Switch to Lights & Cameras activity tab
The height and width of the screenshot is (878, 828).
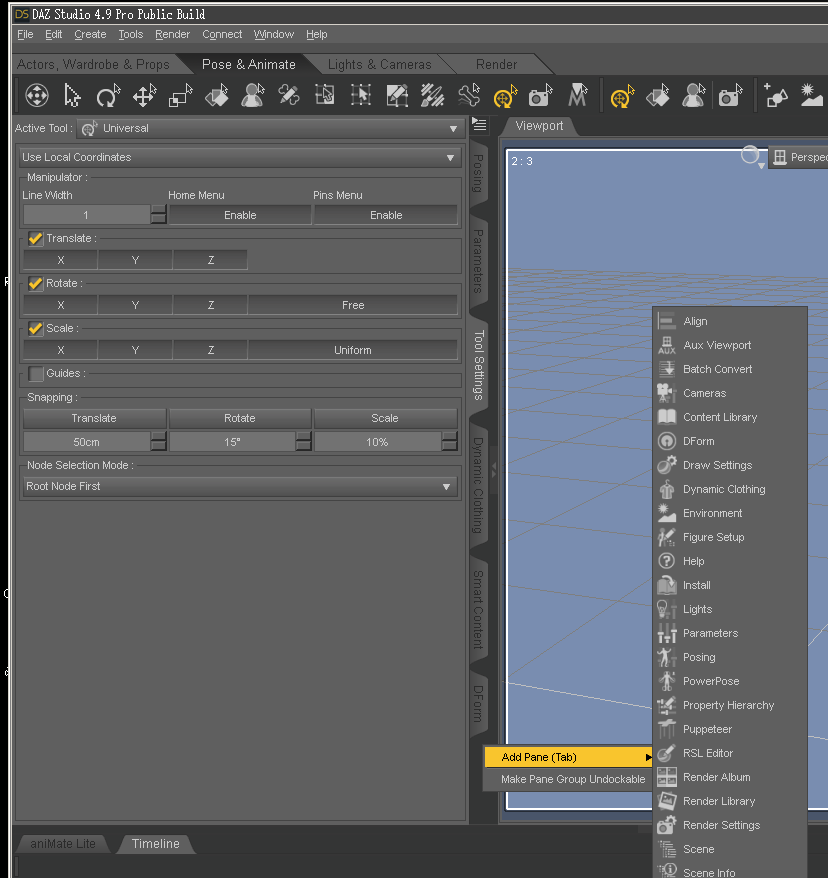click(x=380, y=64)
